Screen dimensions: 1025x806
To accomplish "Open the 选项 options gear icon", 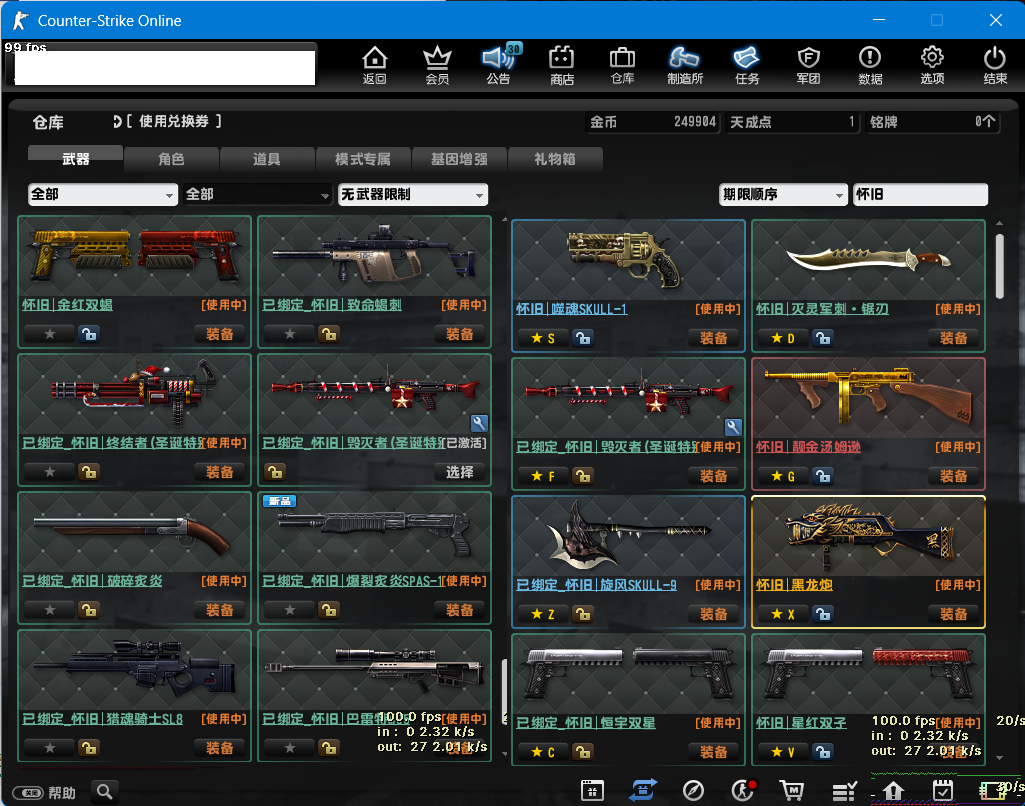I will tap(932, 65).
